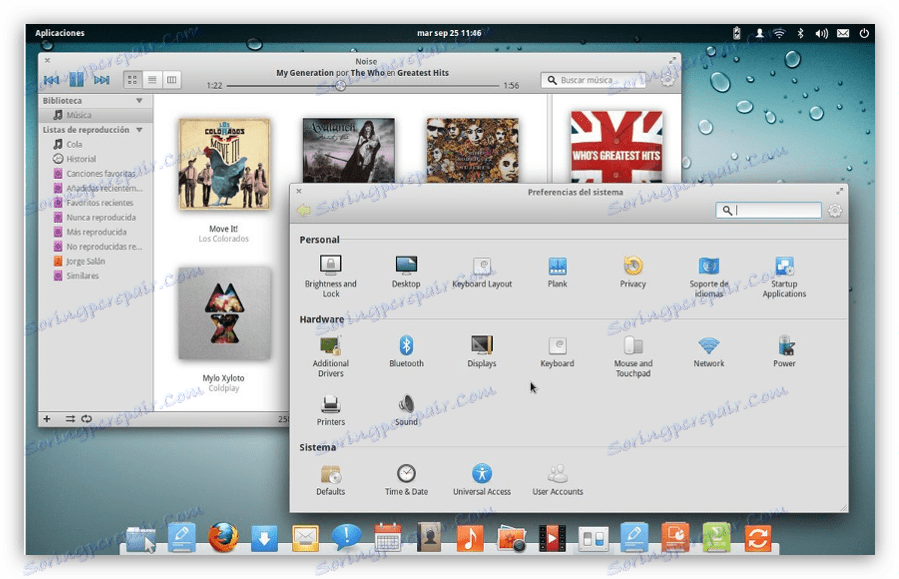Open Soporte de idiomas settings

(709, 276)
